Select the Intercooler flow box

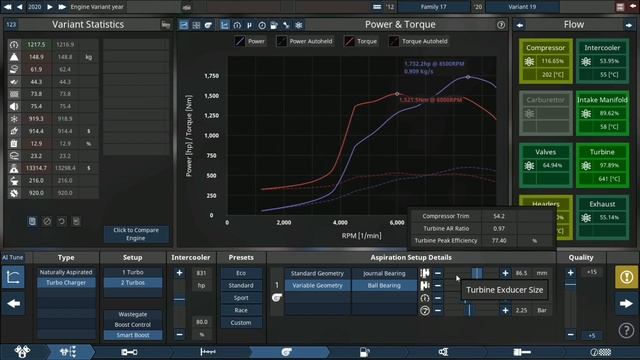[x=602, y=61]
